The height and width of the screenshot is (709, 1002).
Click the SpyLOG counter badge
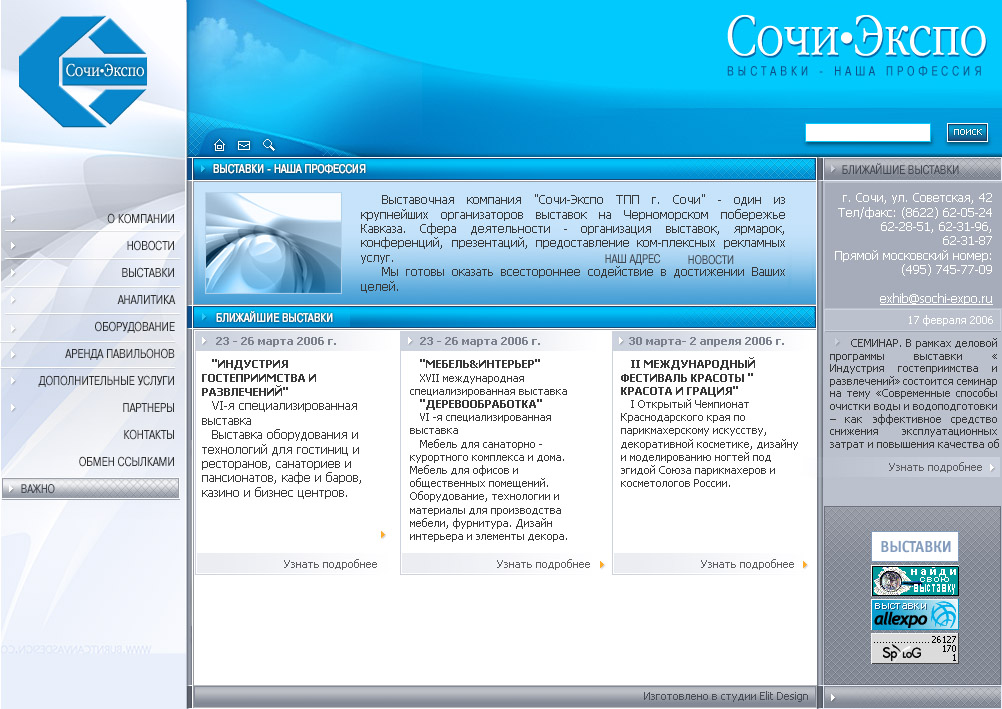(915, 648)
